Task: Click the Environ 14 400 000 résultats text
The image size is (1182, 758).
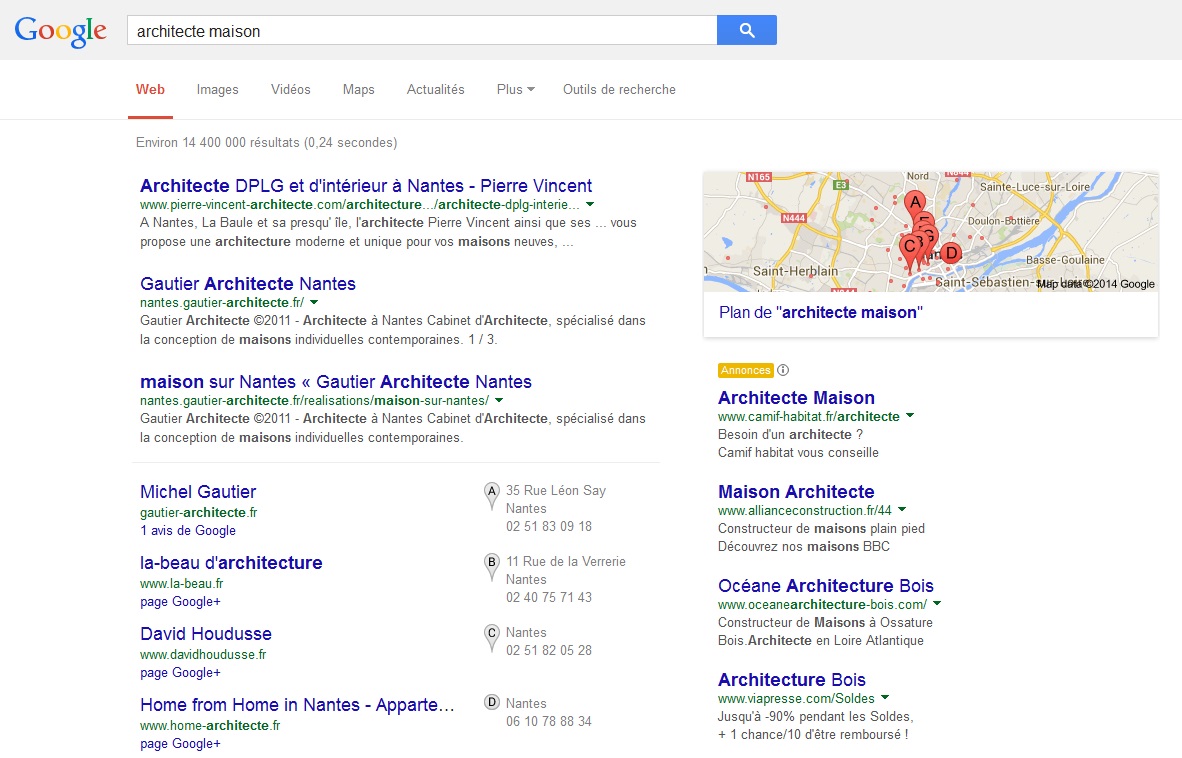Action: coord(266,142)
